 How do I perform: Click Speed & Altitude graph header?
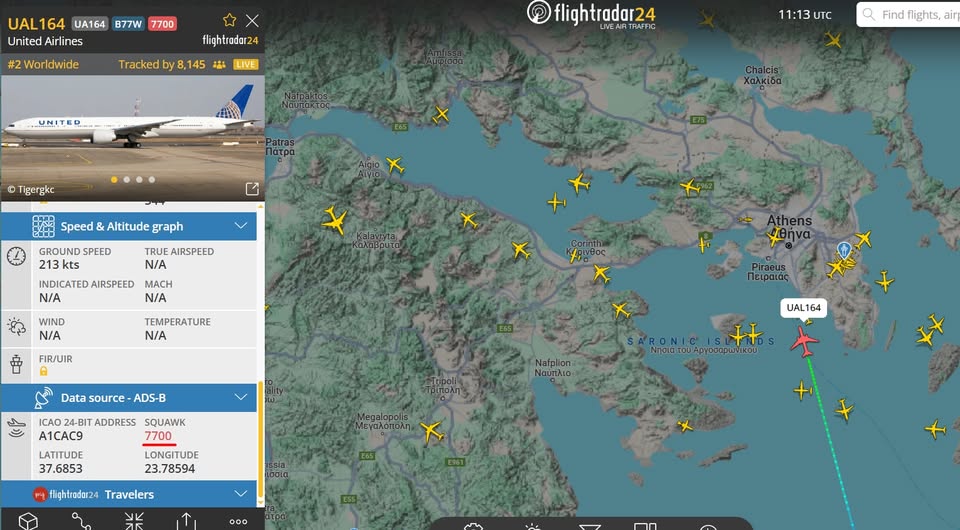pos(129,226)
